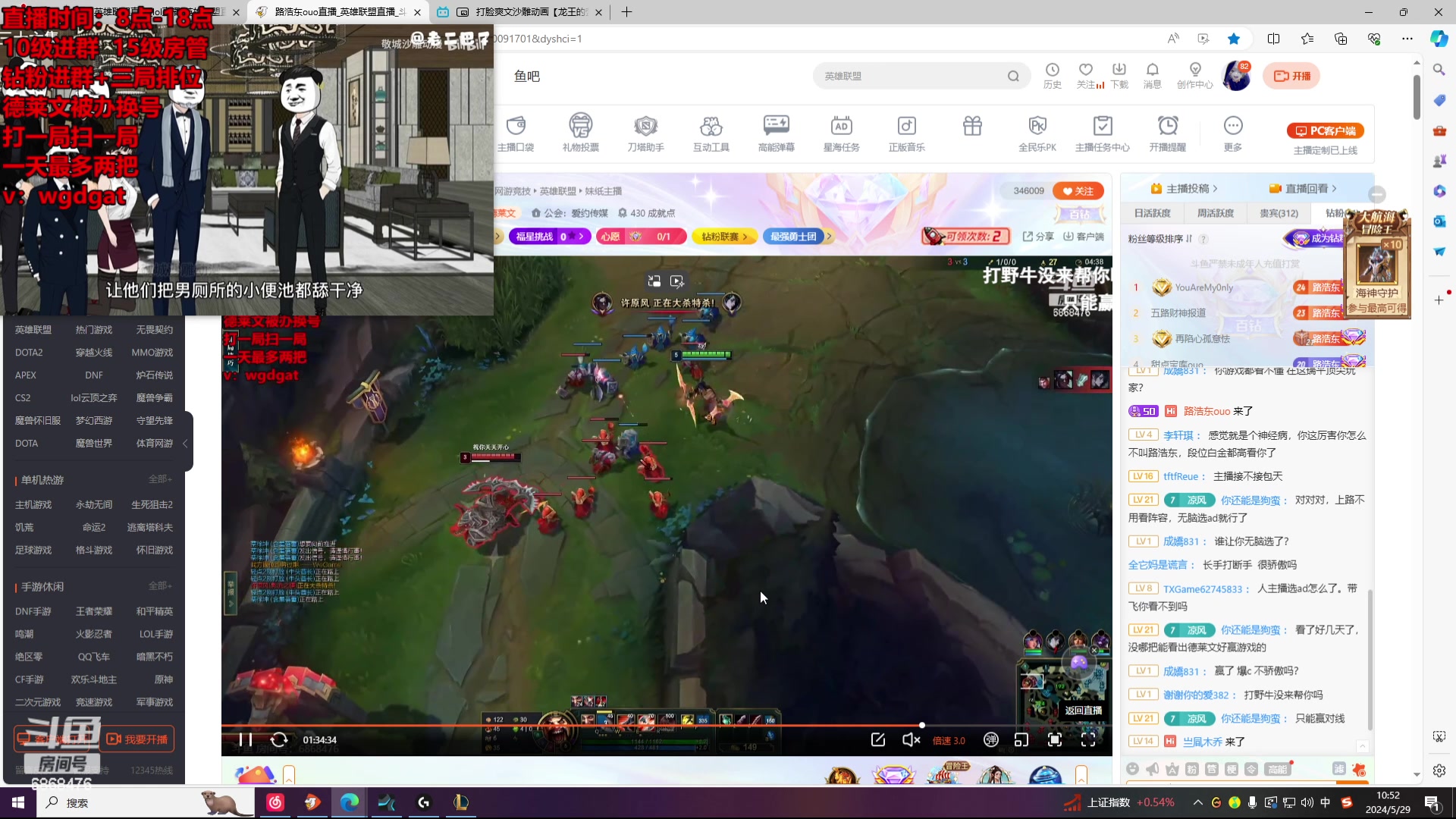The width and height of the screenshot is (1456, 819).
Task: Toggle the danmaku (弹) overlay
Action: point(990,739)
